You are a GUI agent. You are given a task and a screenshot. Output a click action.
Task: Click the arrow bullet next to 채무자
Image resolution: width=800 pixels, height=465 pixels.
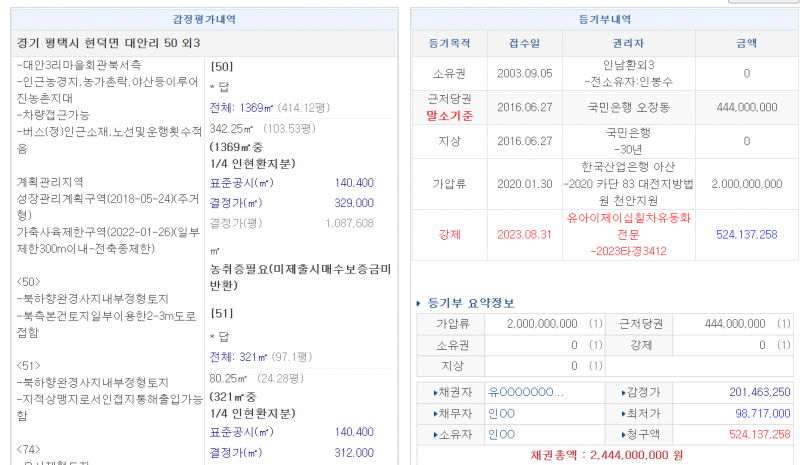434,413
